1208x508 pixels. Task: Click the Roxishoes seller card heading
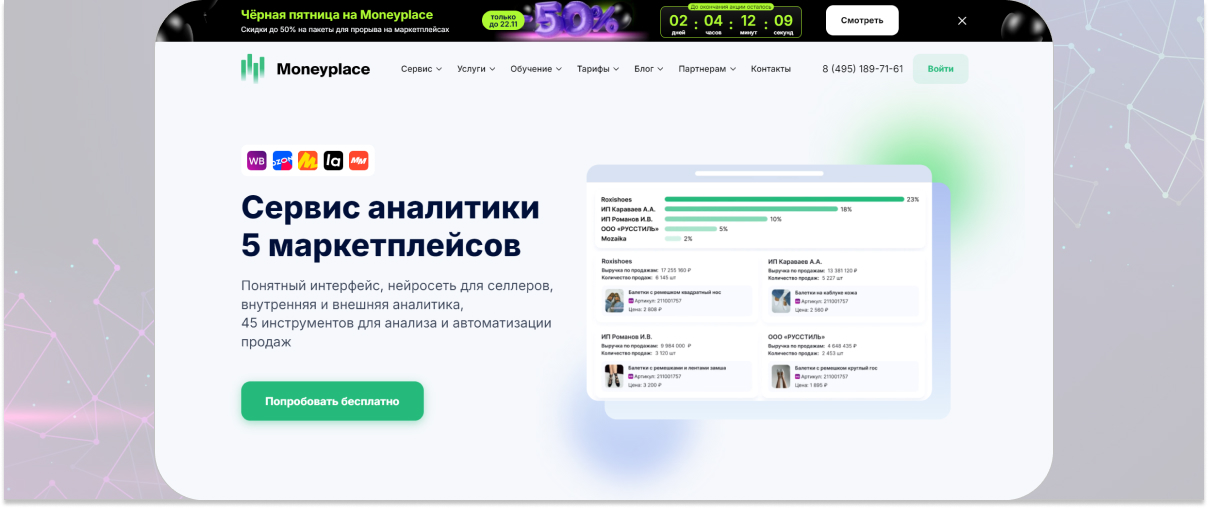pos(616,261)
